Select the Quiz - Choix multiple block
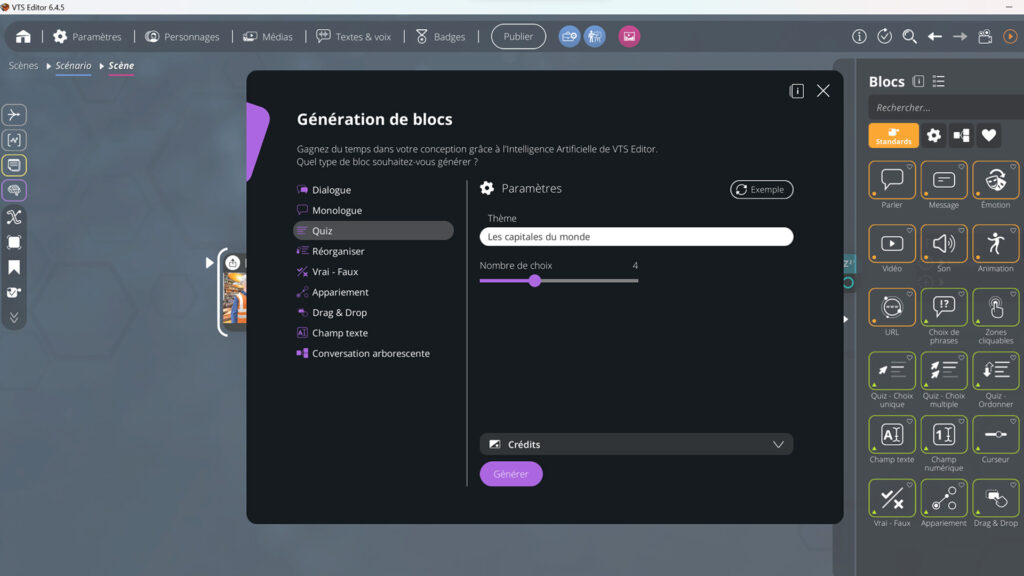The image size is (1024, 576). [943, 372]
